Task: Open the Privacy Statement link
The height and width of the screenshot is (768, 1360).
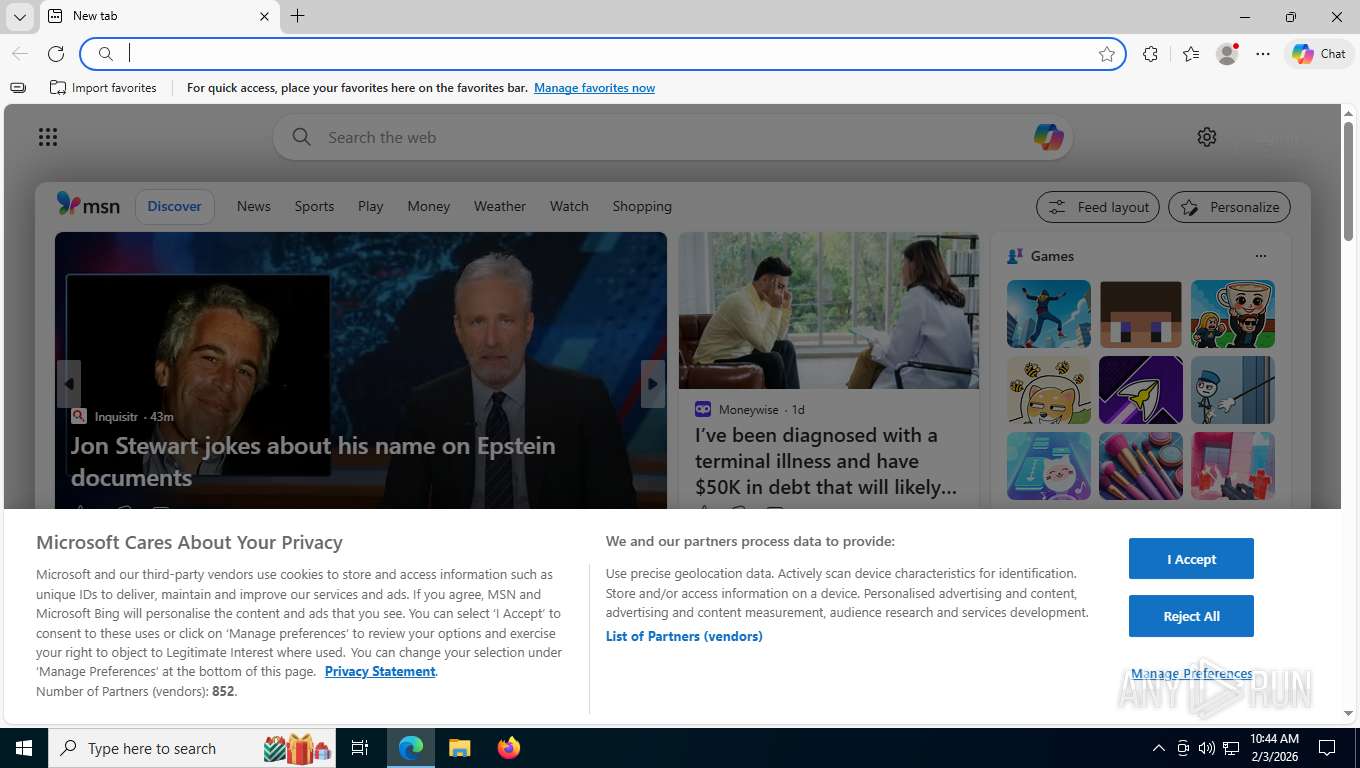Action: pyautogui.click(x=380, y=672)
